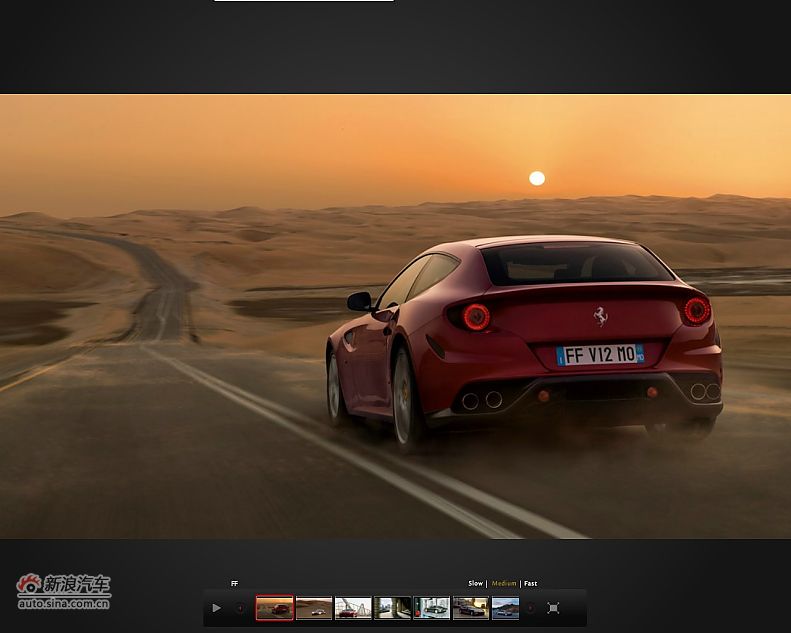Open the sixth thumbnail in the strip
The image size is (791, 633).
(x=470, y=608)
